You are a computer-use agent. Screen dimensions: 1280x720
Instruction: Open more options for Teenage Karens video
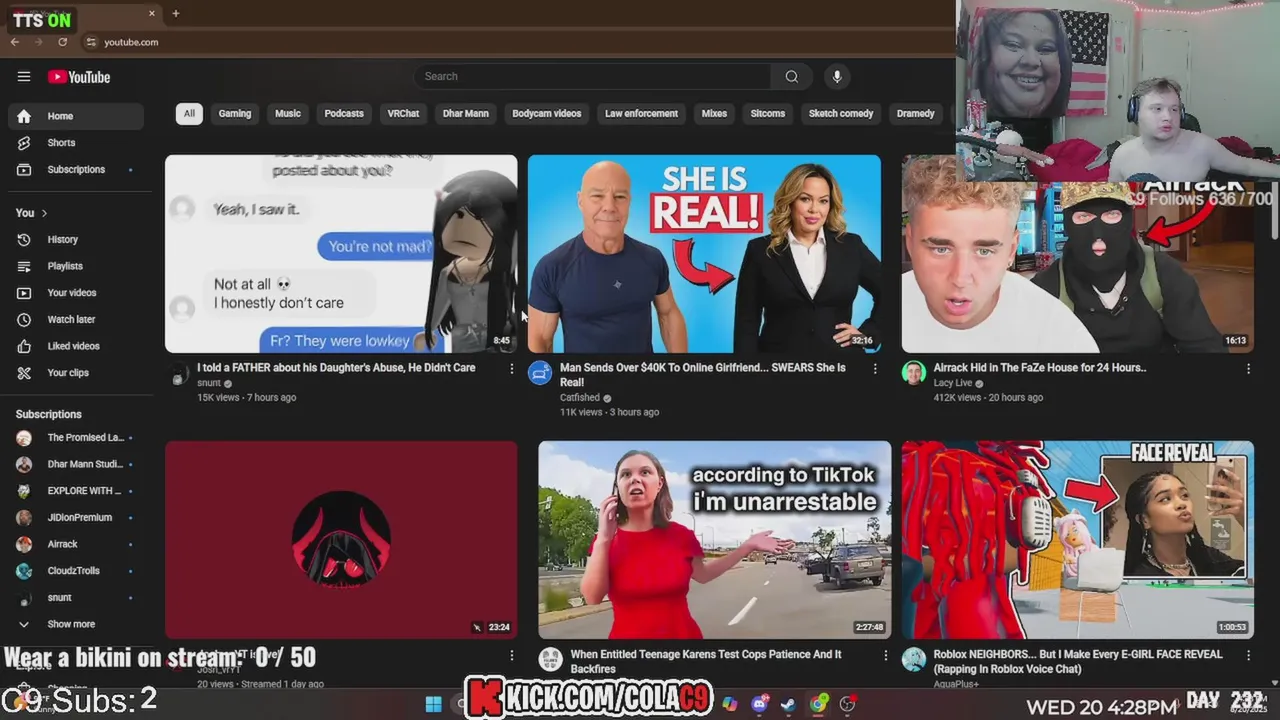click(x=885, y=656)
